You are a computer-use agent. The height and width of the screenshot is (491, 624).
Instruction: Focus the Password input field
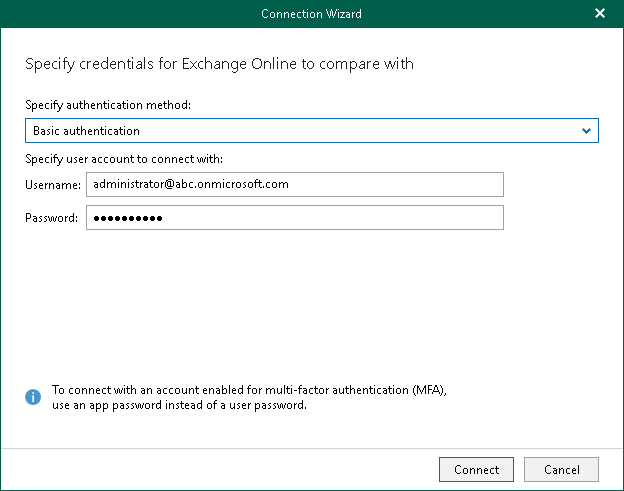point(294,218)
